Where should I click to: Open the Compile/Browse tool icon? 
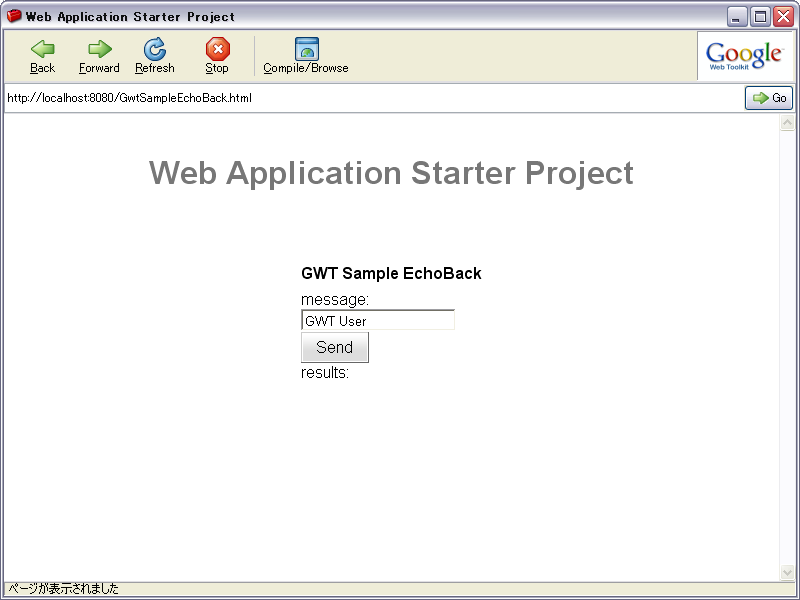point(306,45)
